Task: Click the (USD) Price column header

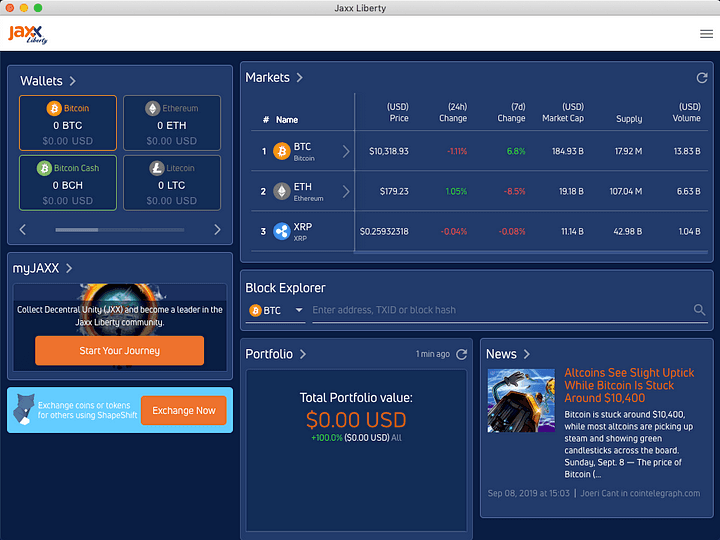Action: [398, 112]
